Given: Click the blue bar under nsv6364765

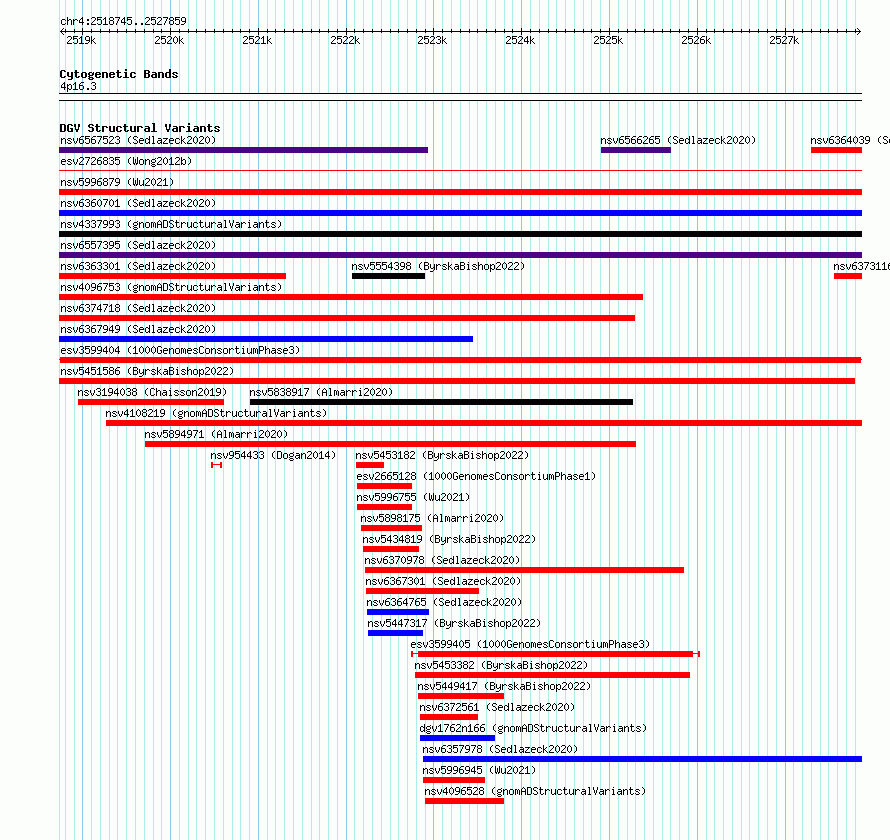Looking at the screenshot, I should click(x=398, y=612).
